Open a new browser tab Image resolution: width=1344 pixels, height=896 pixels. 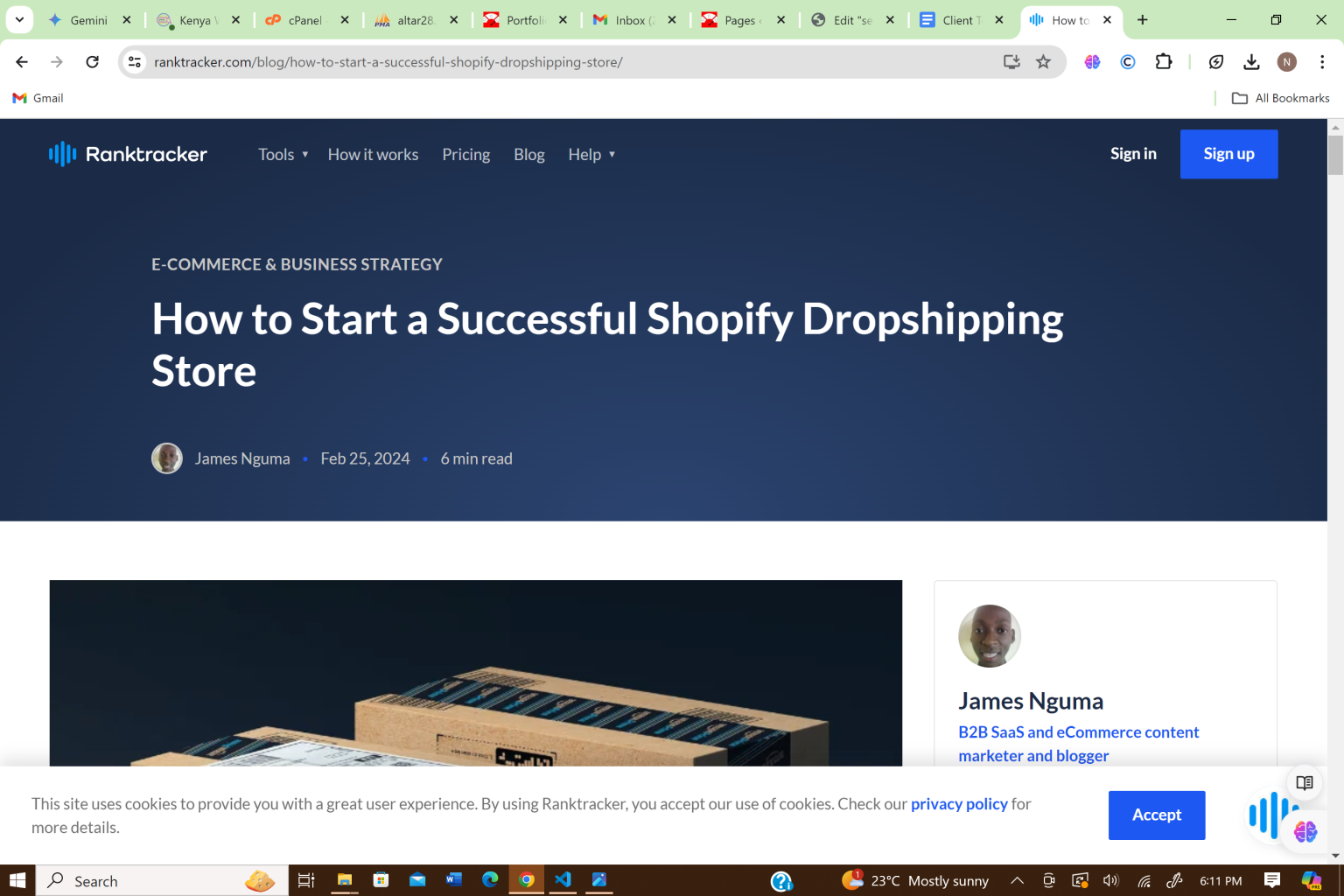pos(1142,19)
